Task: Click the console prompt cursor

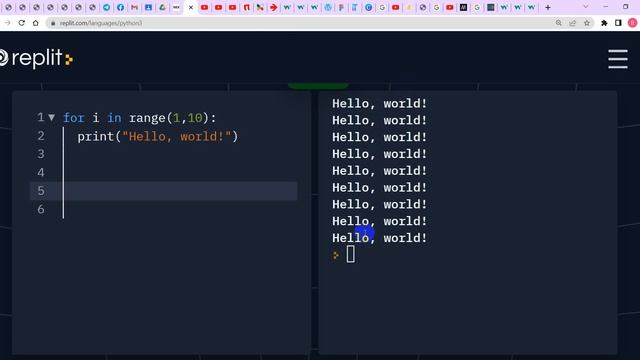Action: pos(351,255)
